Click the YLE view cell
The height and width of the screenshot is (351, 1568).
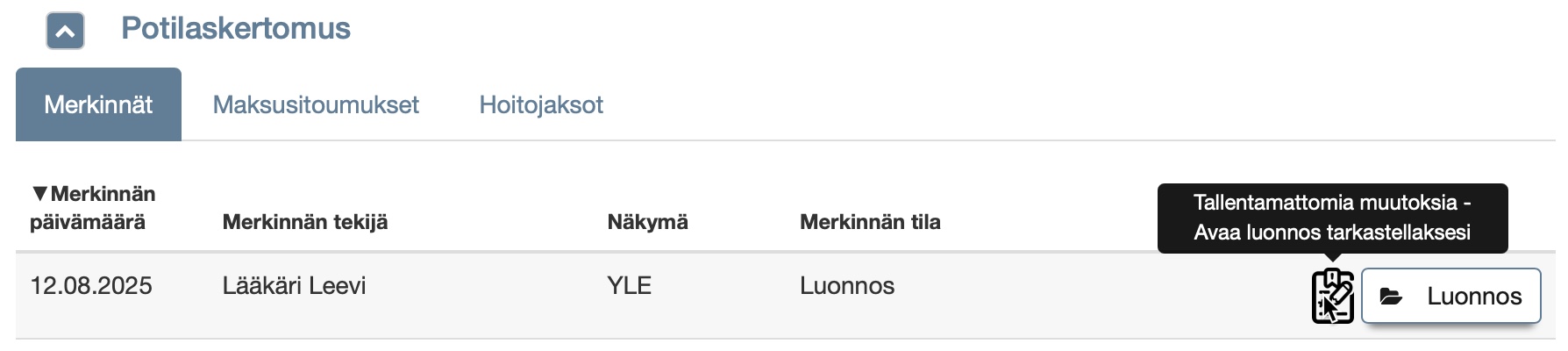(x=629, y=285)
